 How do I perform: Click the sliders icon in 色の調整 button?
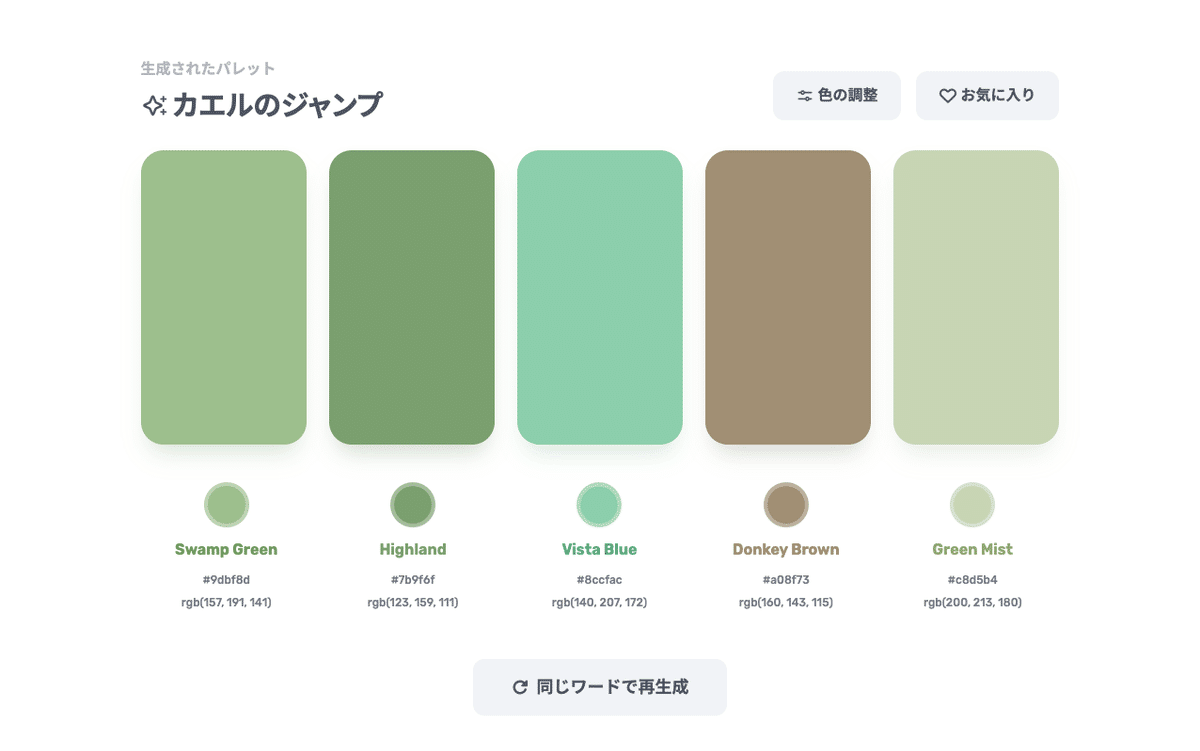(x=805, y=96)
